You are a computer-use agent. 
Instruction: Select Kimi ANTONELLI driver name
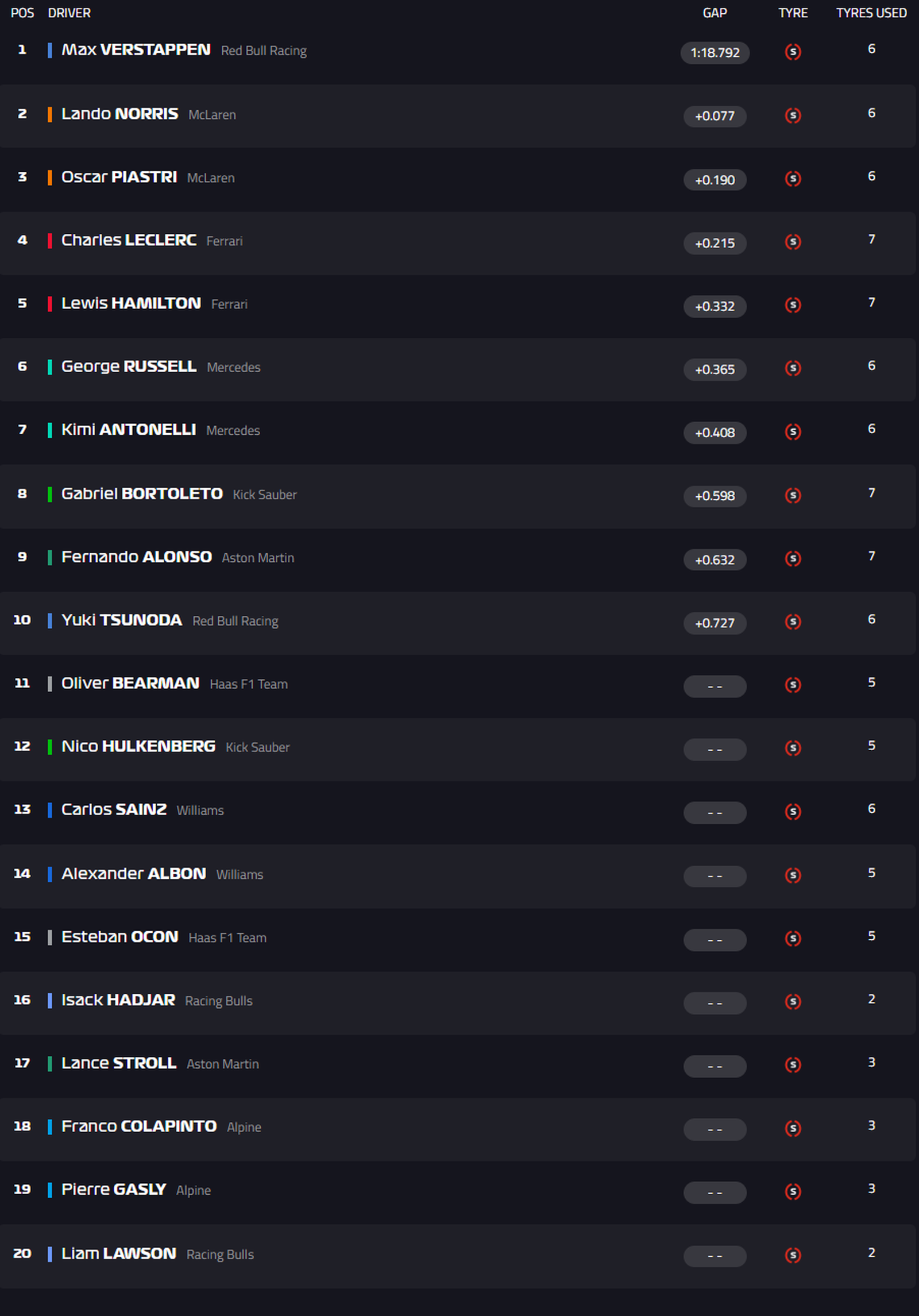[129, 430]
